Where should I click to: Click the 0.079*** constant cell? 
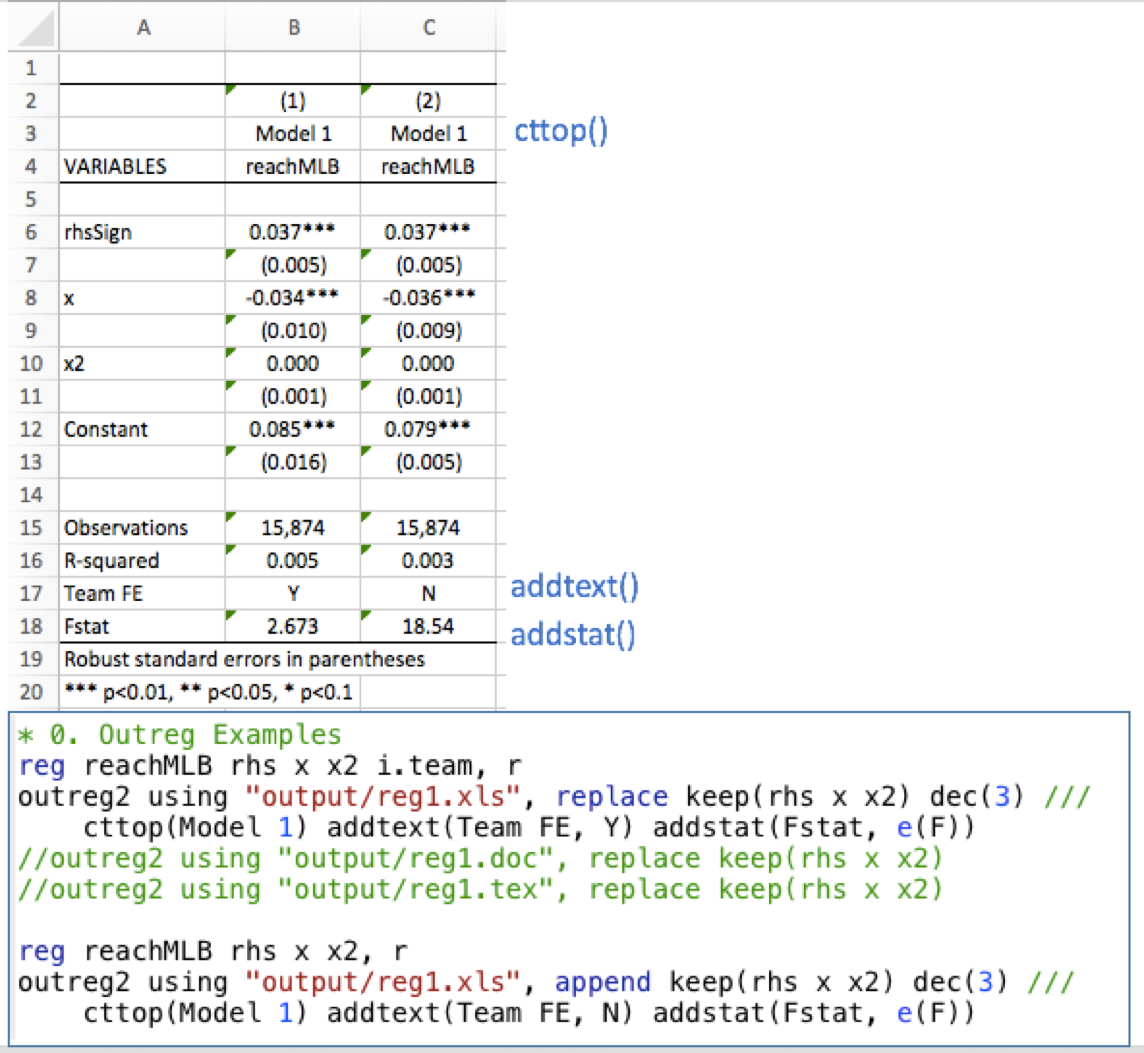coord(429,429)
